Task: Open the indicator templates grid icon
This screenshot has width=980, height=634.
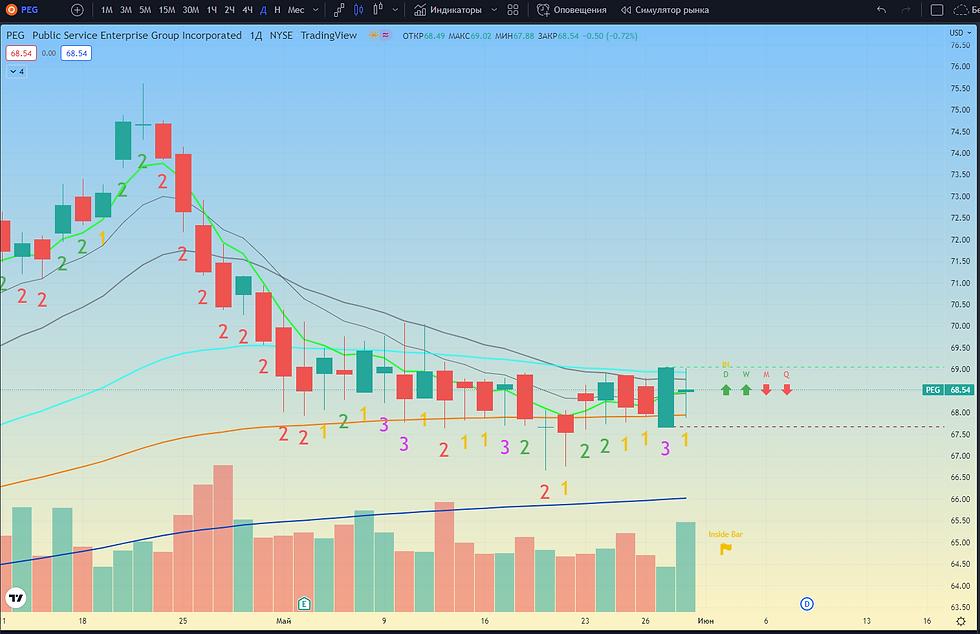Action: click(513, 10)
